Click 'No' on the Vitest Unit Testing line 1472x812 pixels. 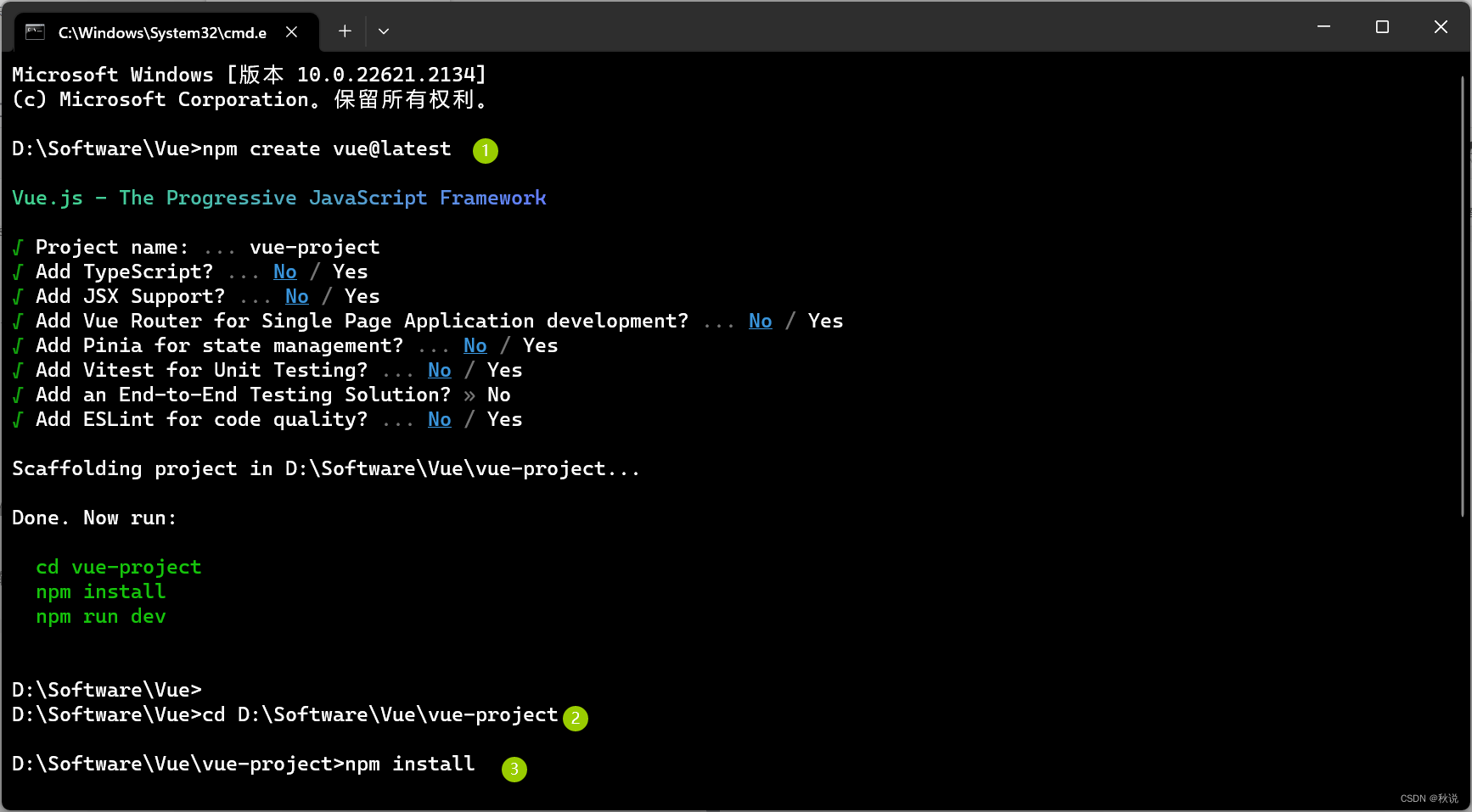440,371
